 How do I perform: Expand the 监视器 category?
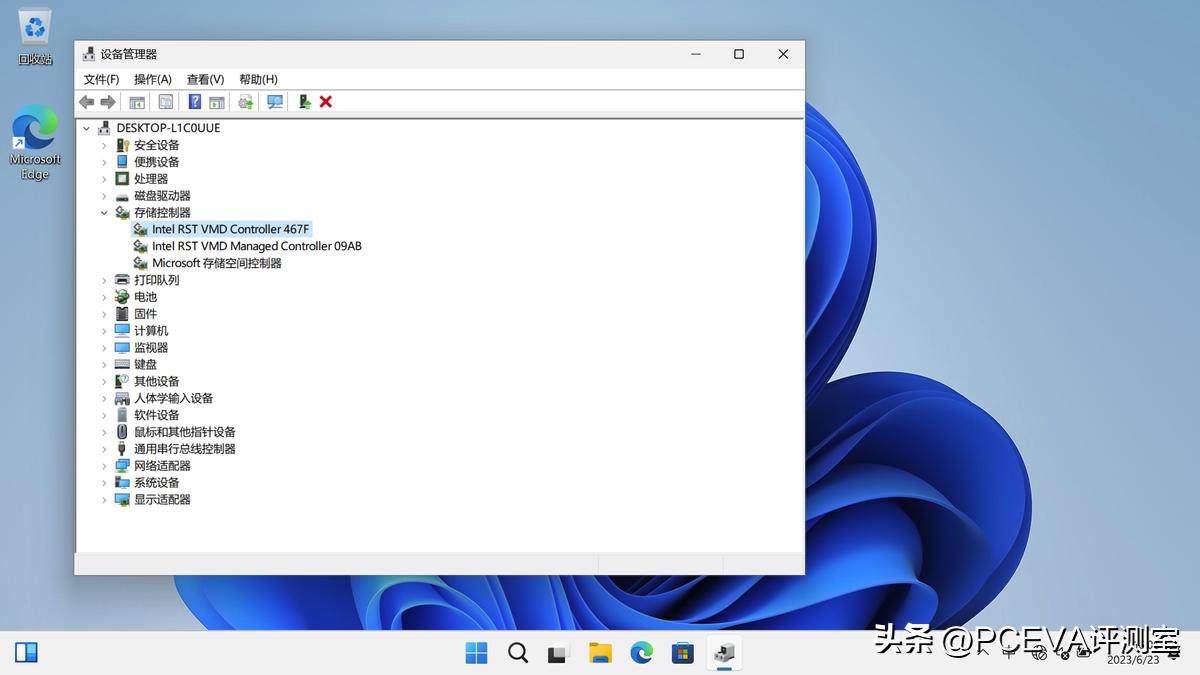point(104,348)
